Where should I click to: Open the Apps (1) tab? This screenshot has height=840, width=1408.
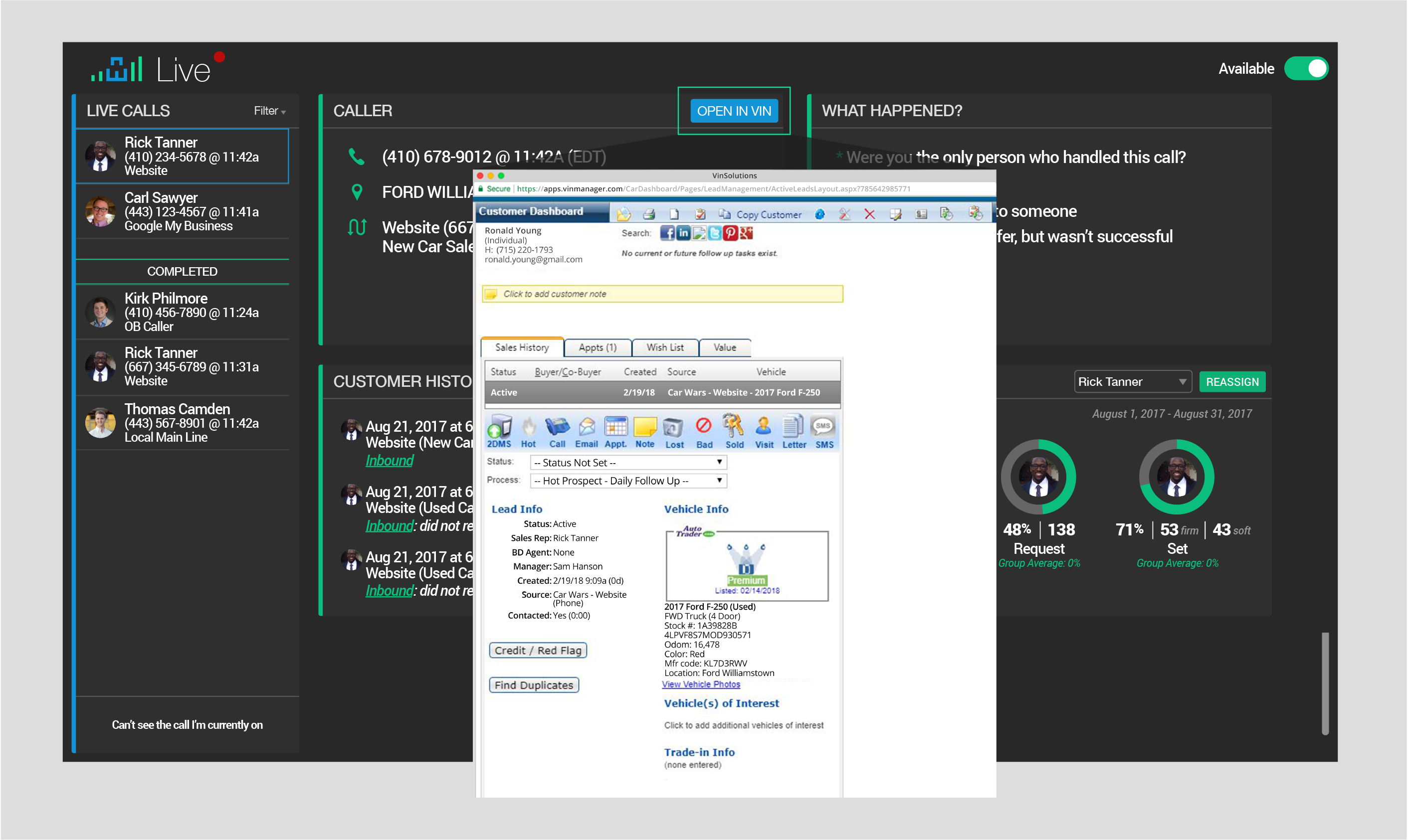tap(598, 347)
